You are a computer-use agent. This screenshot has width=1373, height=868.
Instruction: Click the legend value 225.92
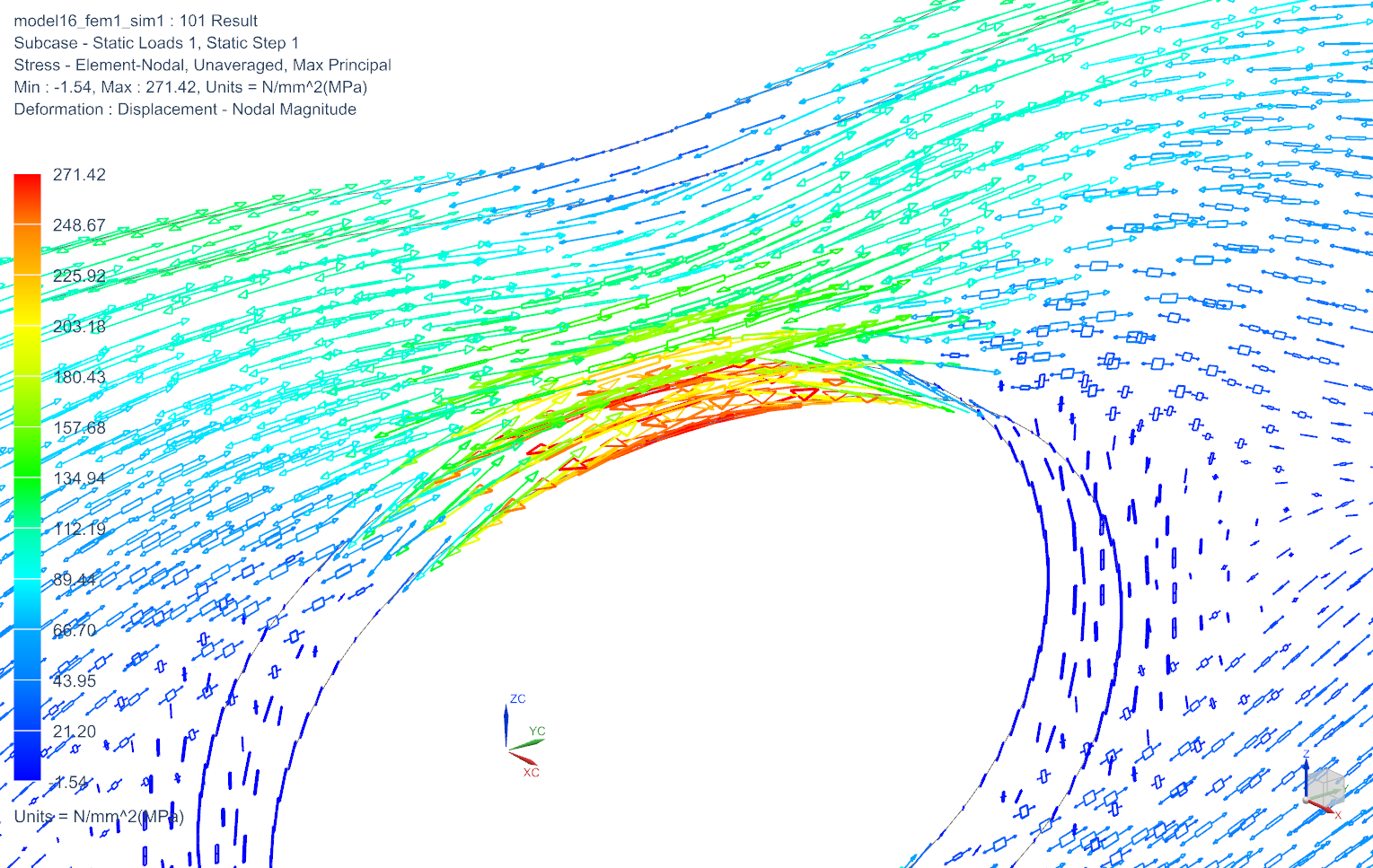point(79,276)
